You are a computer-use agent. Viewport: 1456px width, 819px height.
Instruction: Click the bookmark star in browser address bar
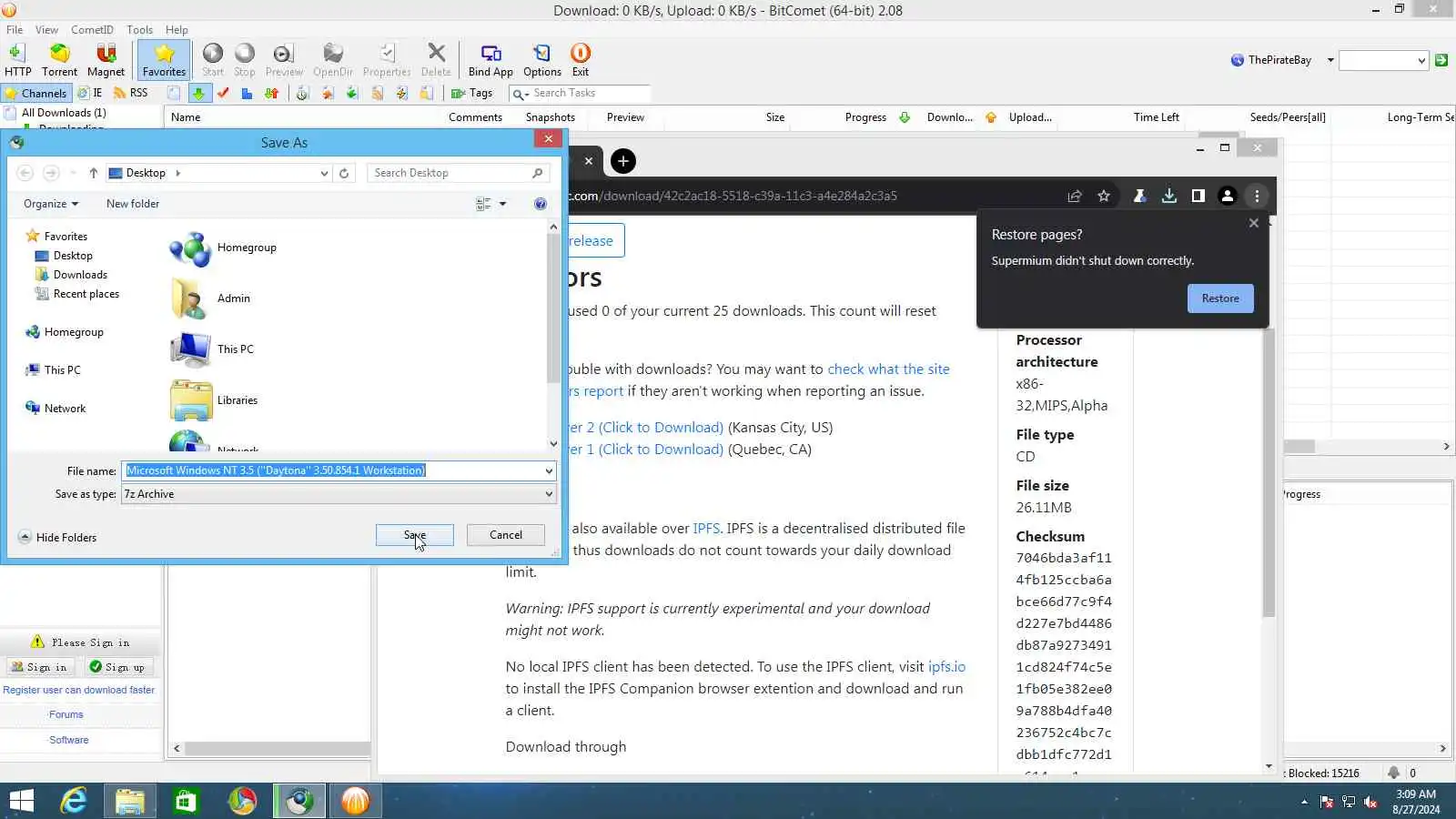click(x=1104, y=196)
